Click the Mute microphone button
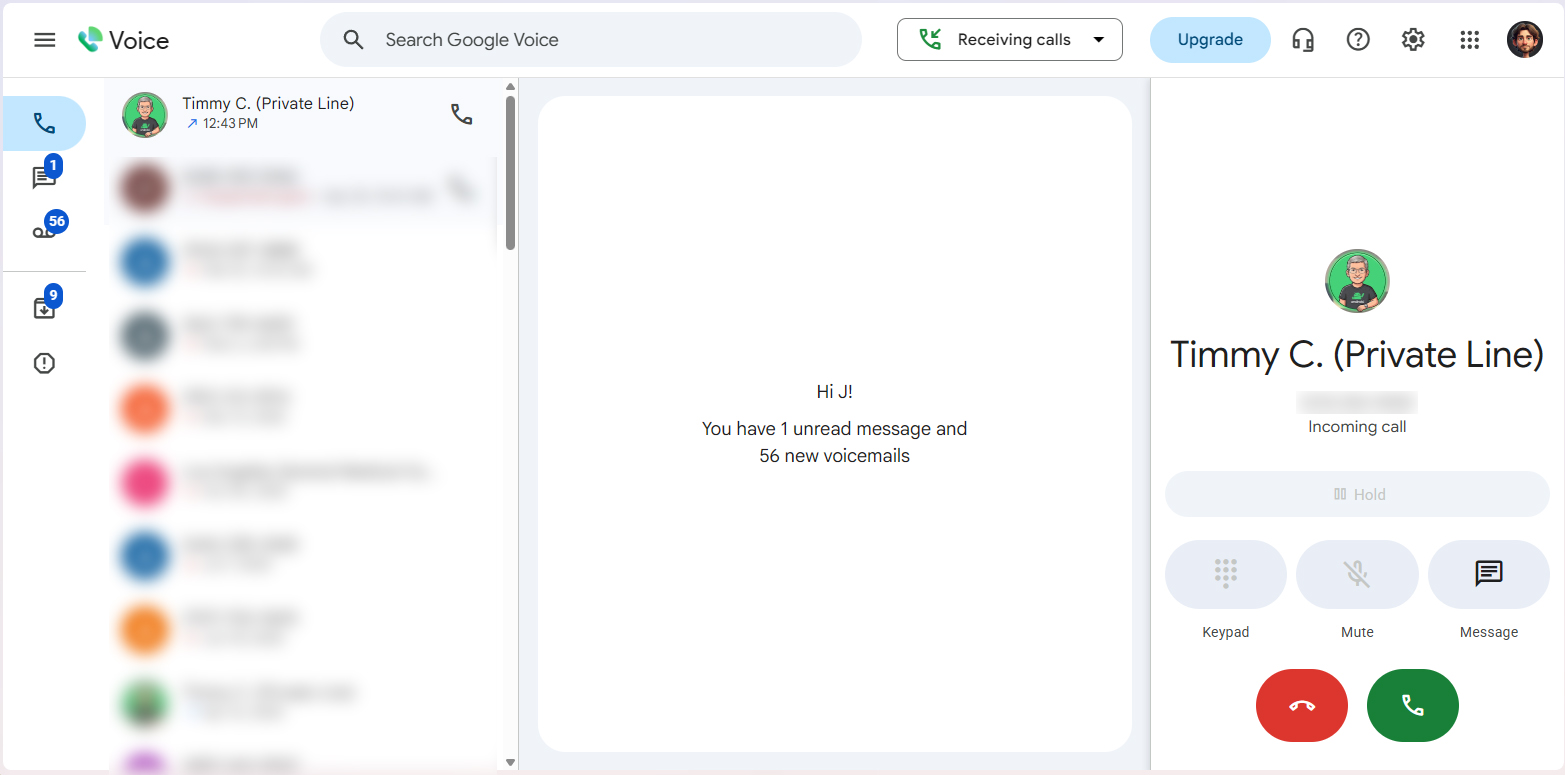The image size is (1565, 775). click(x=1357, y=574)
